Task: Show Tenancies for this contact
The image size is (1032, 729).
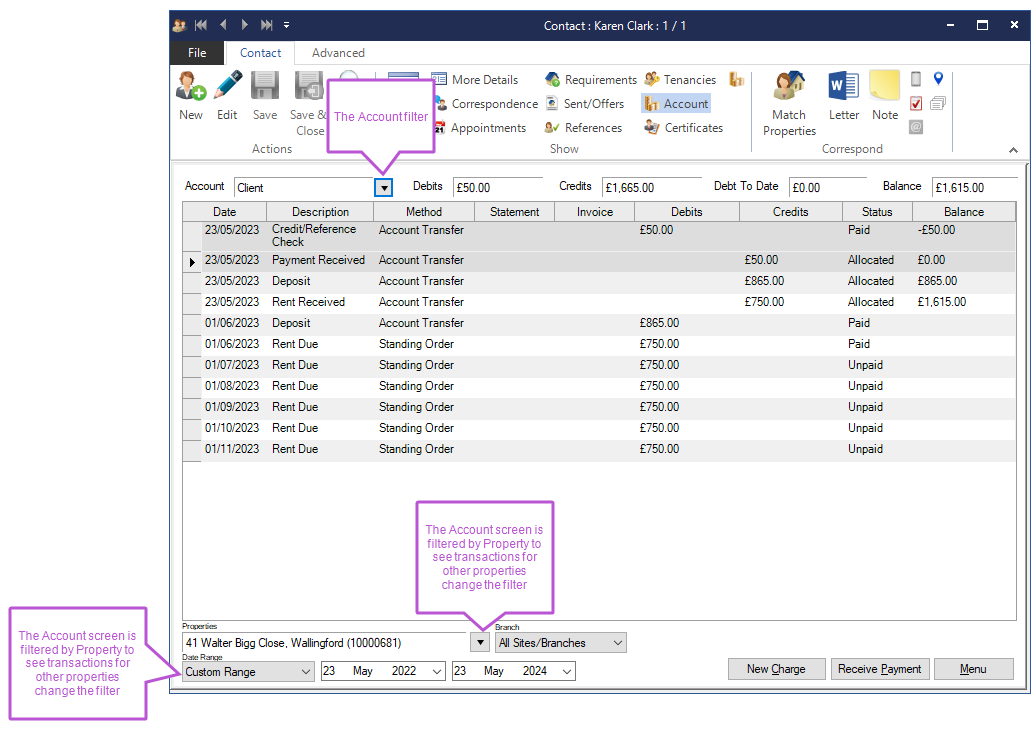Action: click(681, 80)
